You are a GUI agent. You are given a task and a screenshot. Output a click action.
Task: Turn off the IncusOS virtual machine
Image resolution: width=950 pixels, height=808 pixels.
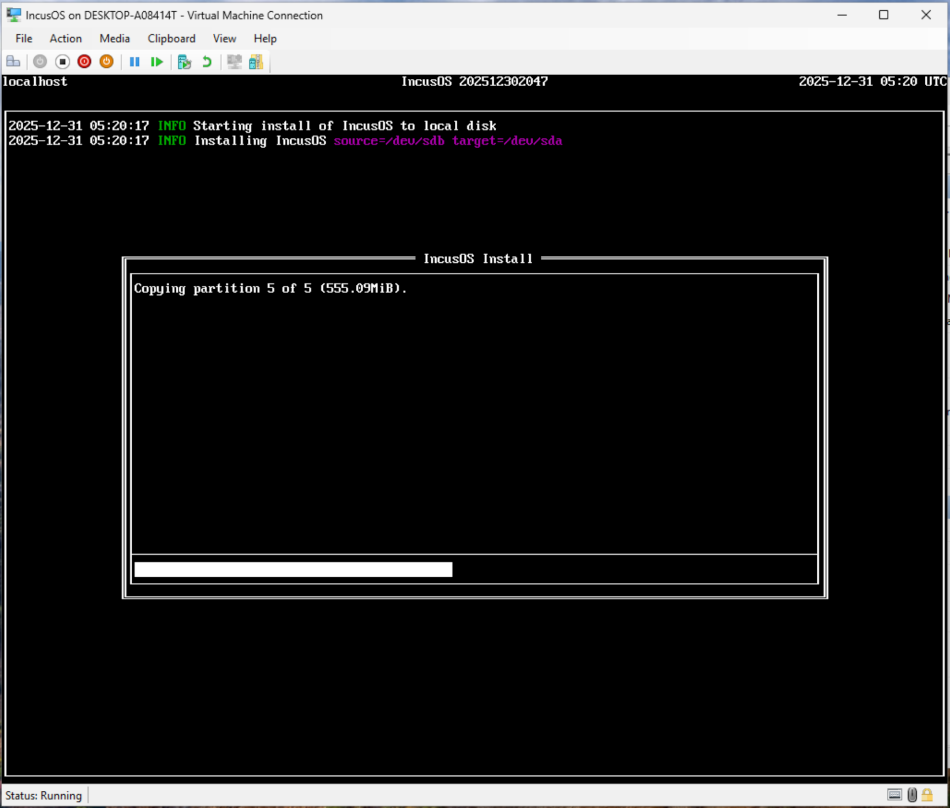tap(62, 61)
